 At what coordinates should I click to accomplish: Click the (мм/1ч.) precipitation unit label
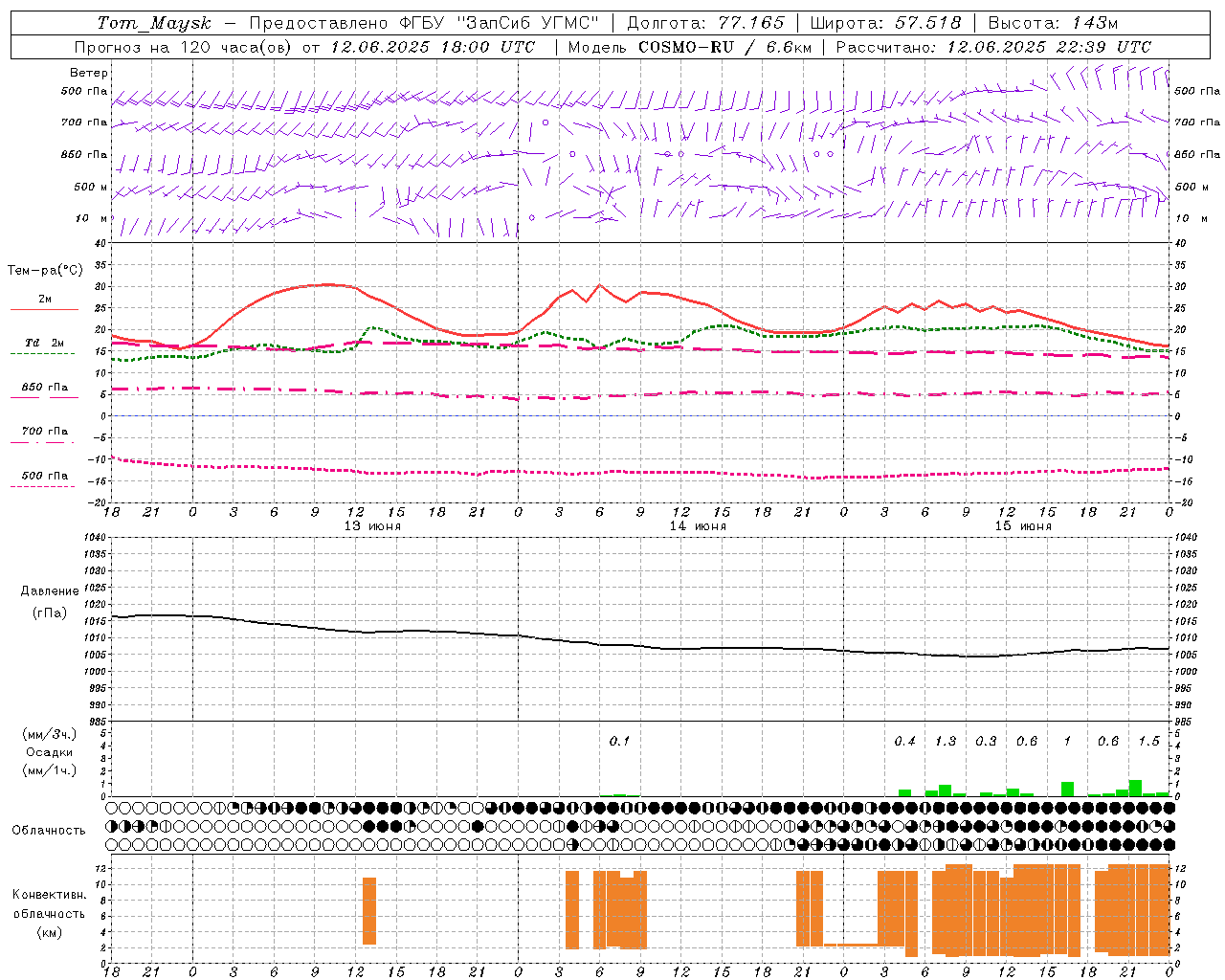point(50,769)
